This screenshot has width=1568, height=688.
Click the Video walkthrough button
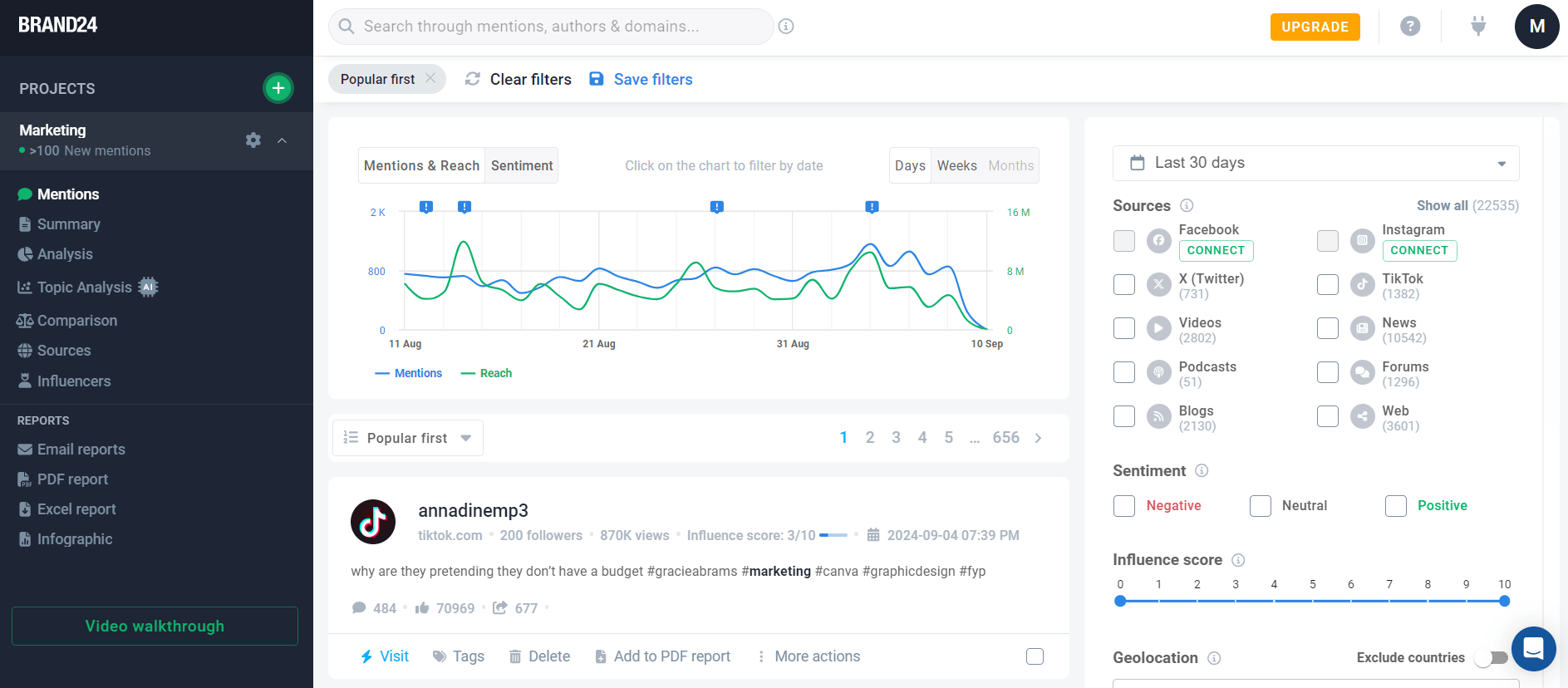point(155,626)
